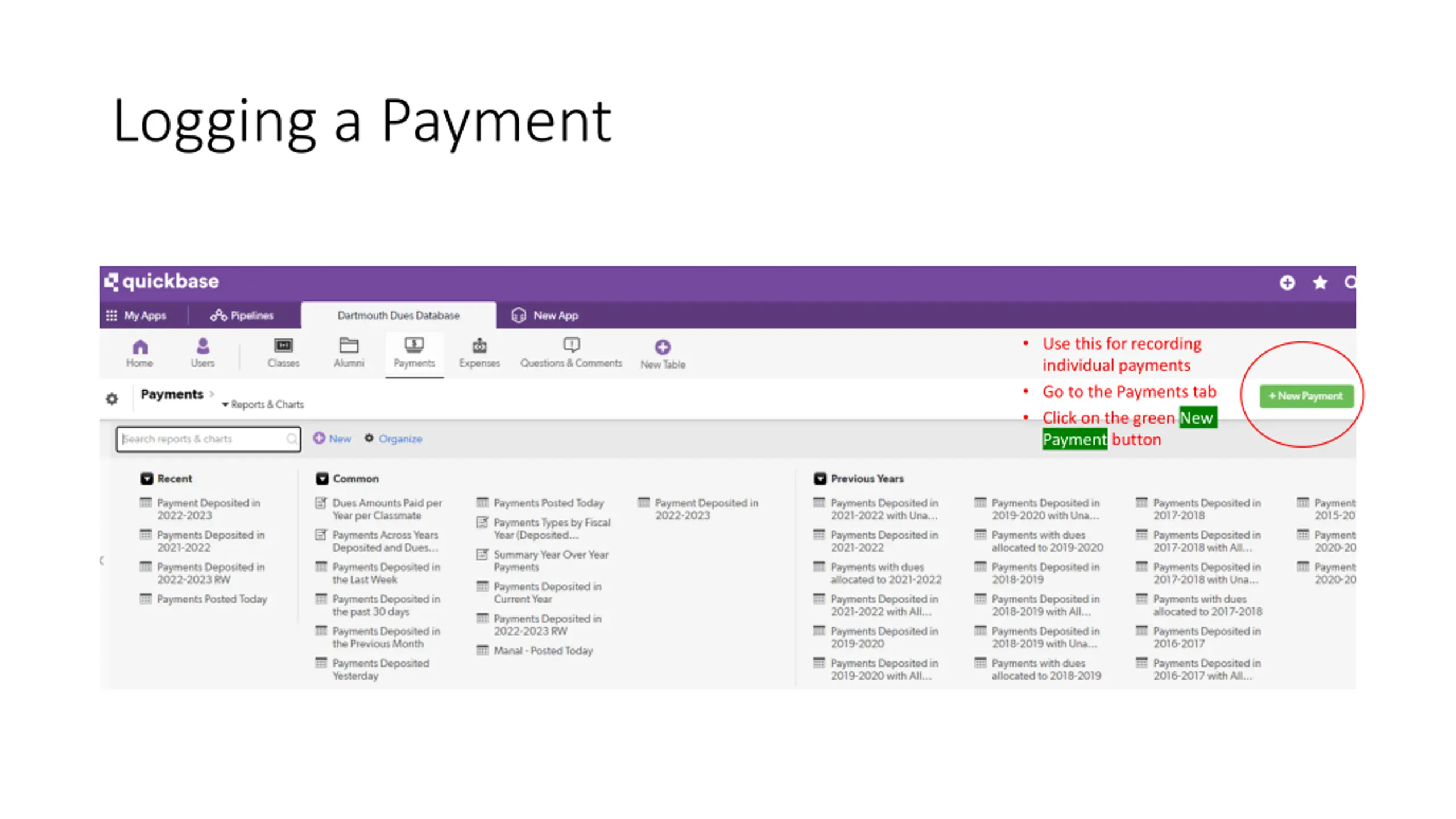Click the plus create icon in header

[1287, 283]
